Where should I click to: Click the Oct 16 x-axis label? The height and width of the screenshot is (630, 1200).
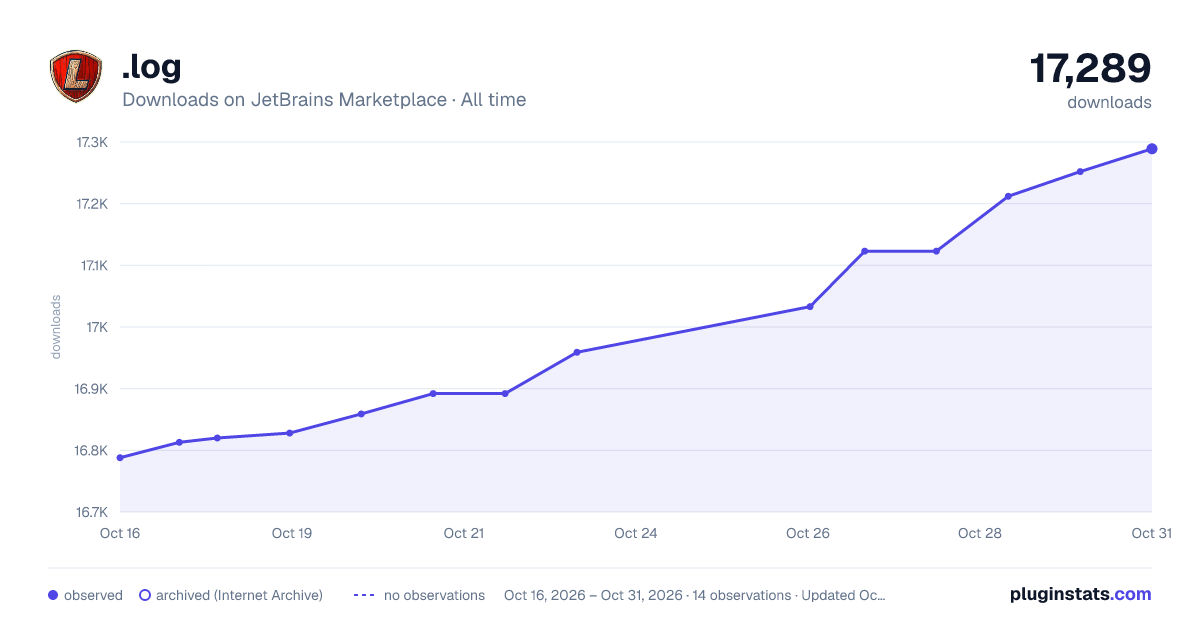point(120,533)
